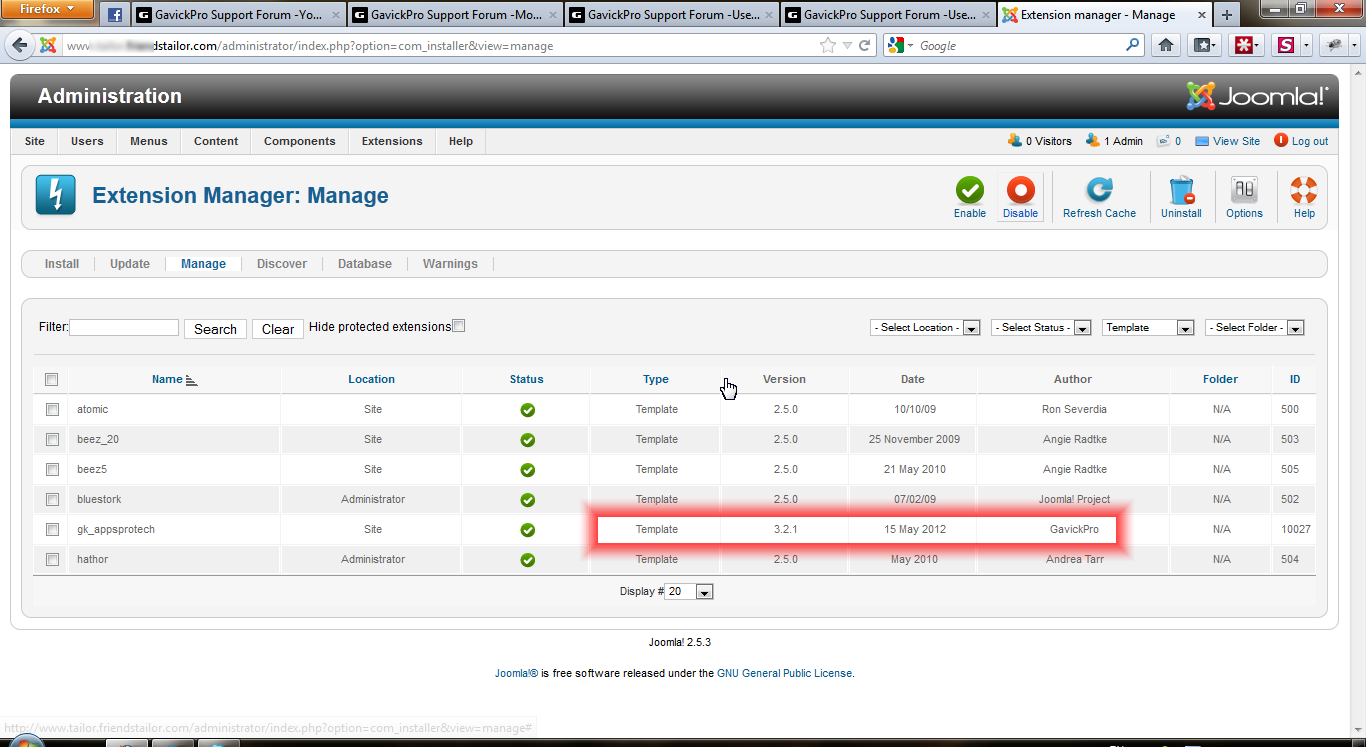Click the browser Home icon
The width and height of the screenshot is (1366, 747).
coord(1166,45)
